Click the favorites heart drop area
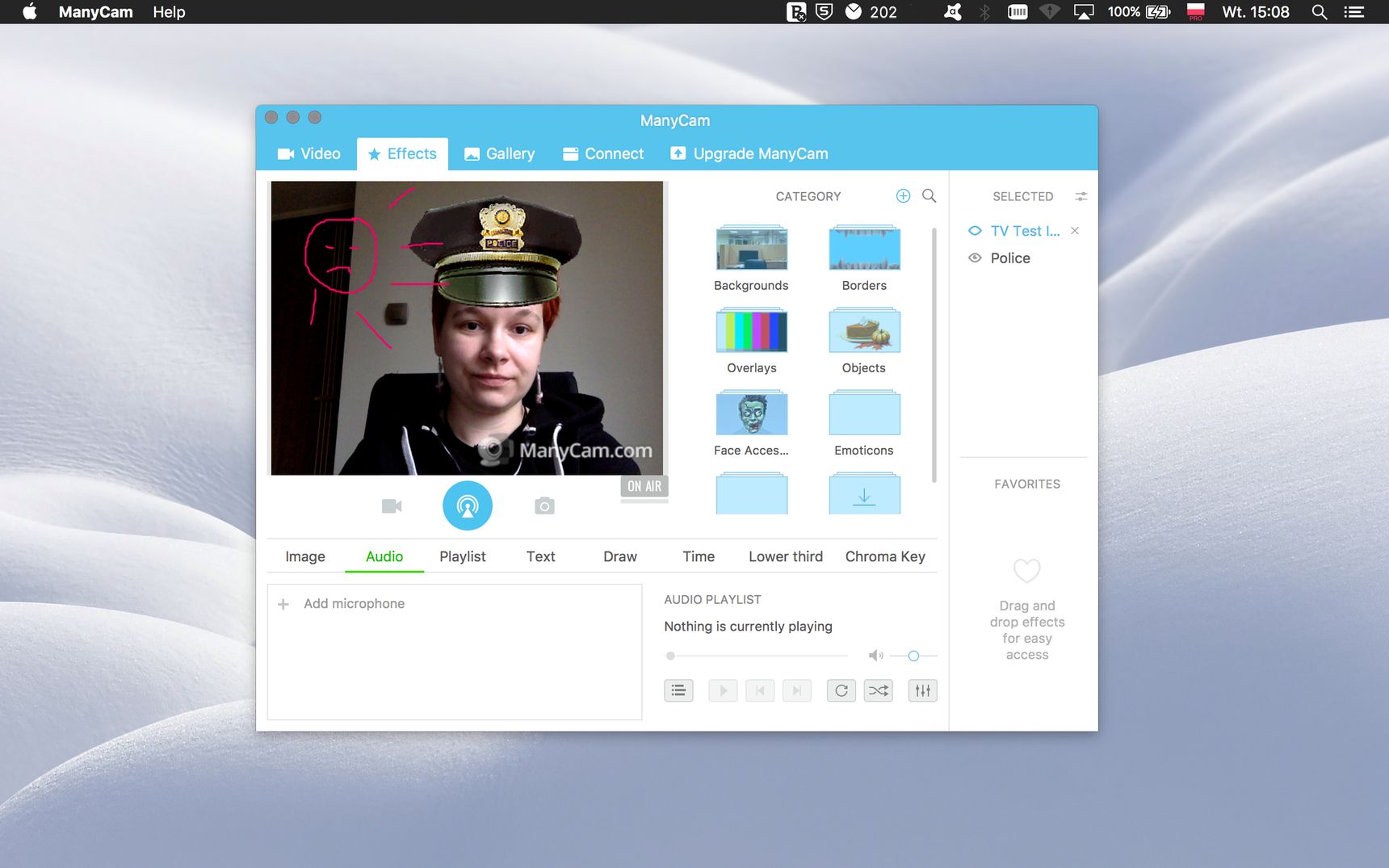Screen dimensions: 1389x868 tap(1027, 571)
